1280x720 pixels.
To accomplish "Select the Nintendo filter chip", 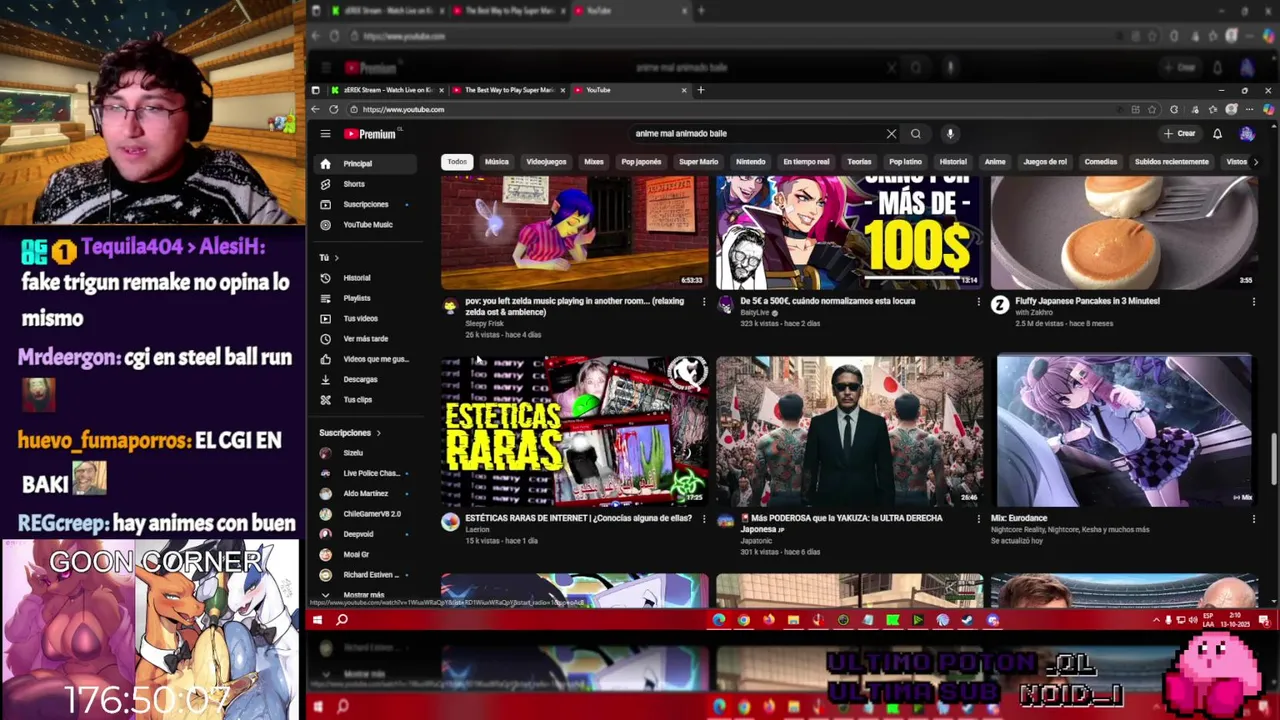I will coord(750,162).
